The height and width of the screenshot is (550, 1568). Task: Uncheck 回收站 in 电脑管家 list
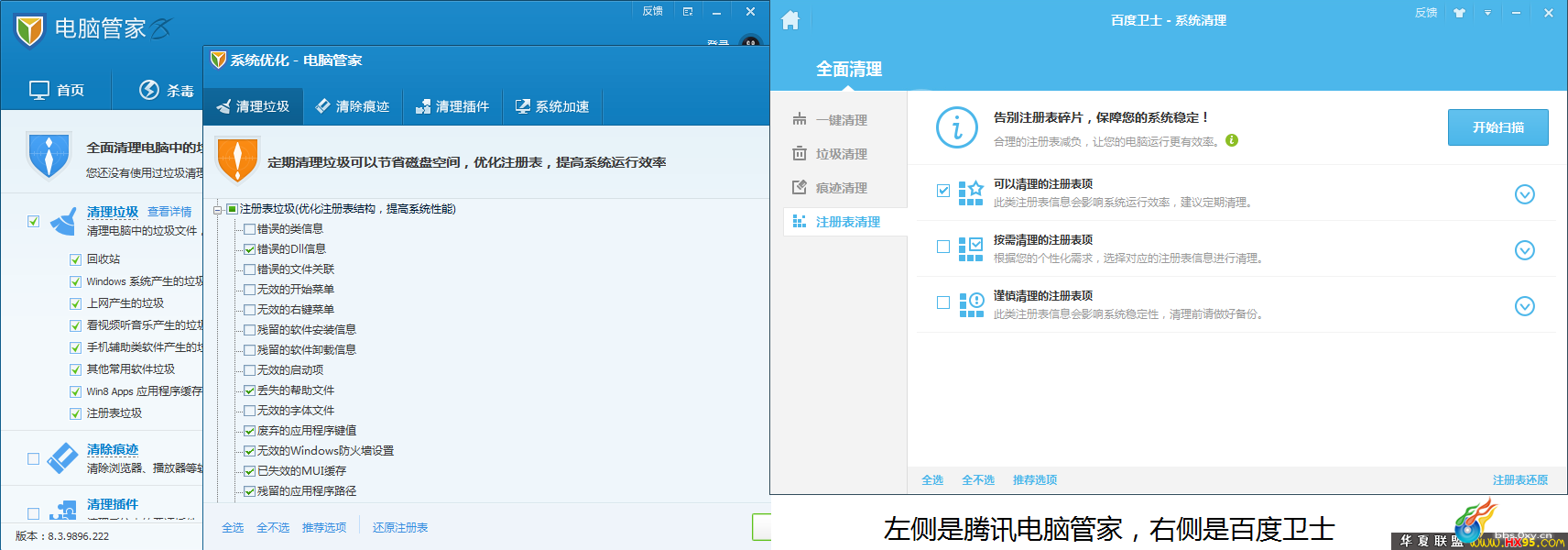[x=76, y=259]
